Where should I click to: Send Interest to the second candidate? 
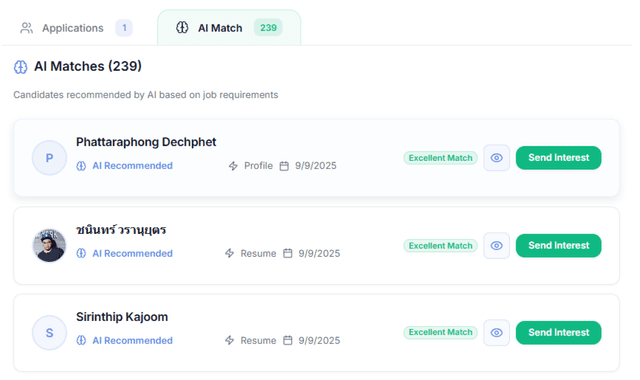point(558,245)
